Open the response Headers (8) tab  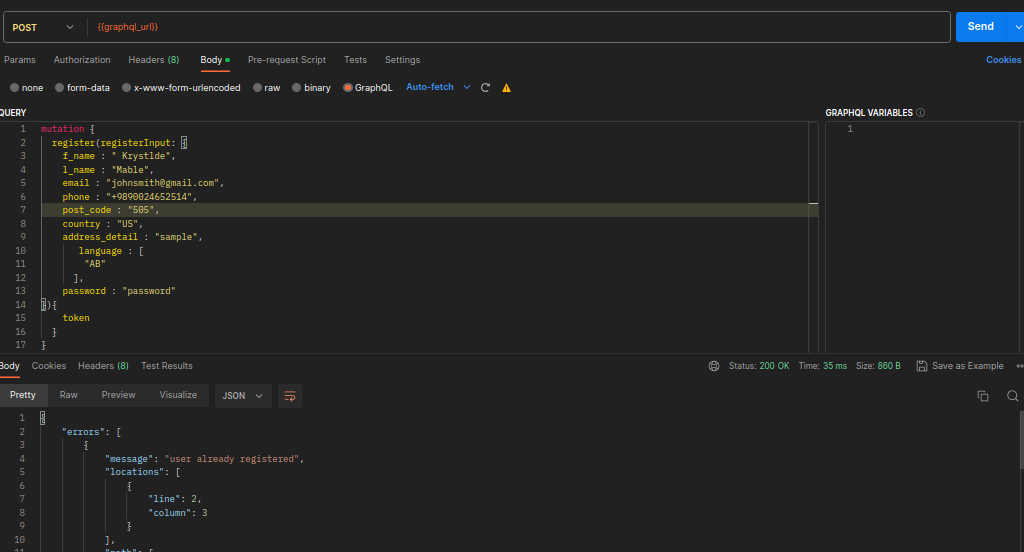pyautogui.click(x=103, y=366)
